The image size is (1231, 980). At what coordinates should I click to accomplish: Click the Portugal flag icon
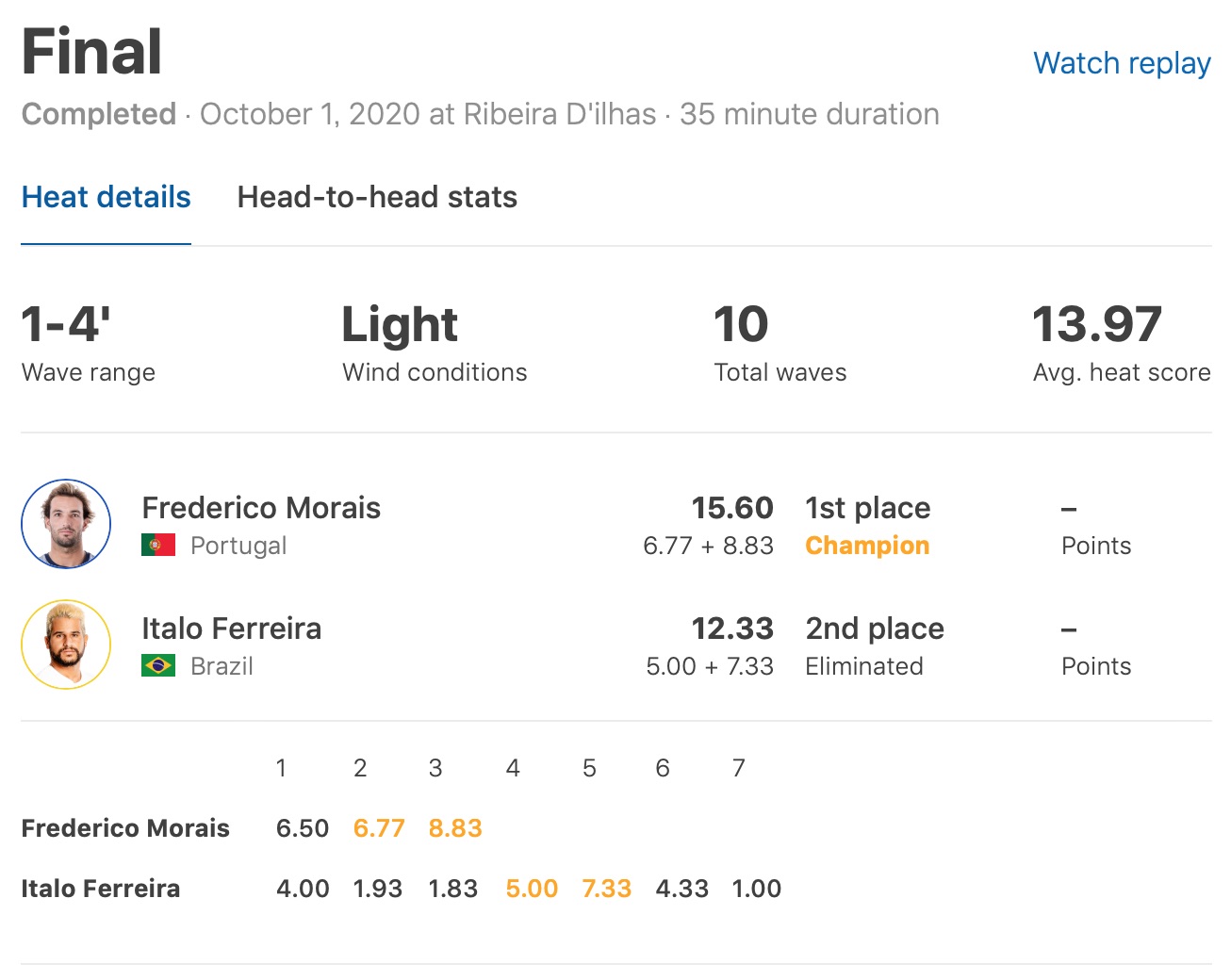pos(158,546)
